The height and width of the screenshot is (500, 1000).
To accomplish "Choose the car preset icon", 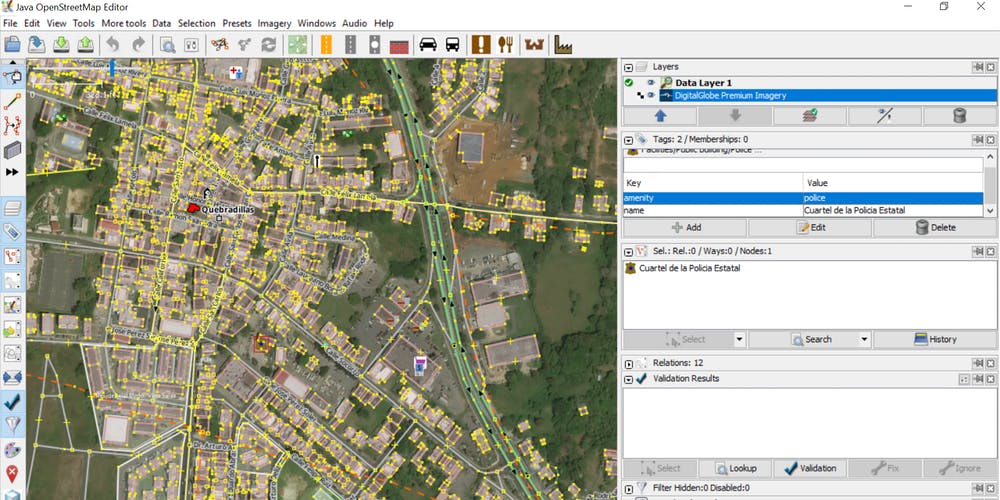I will coord(428,44).
